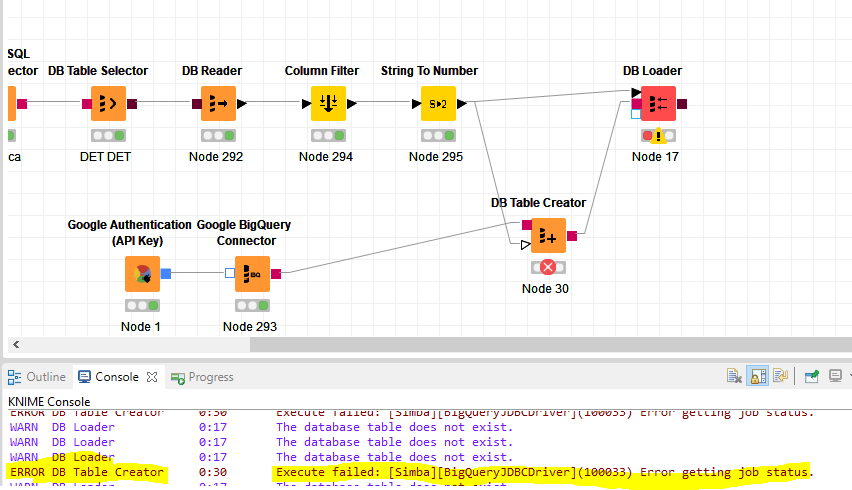Click the 'Node 294' label

[325, 157]
